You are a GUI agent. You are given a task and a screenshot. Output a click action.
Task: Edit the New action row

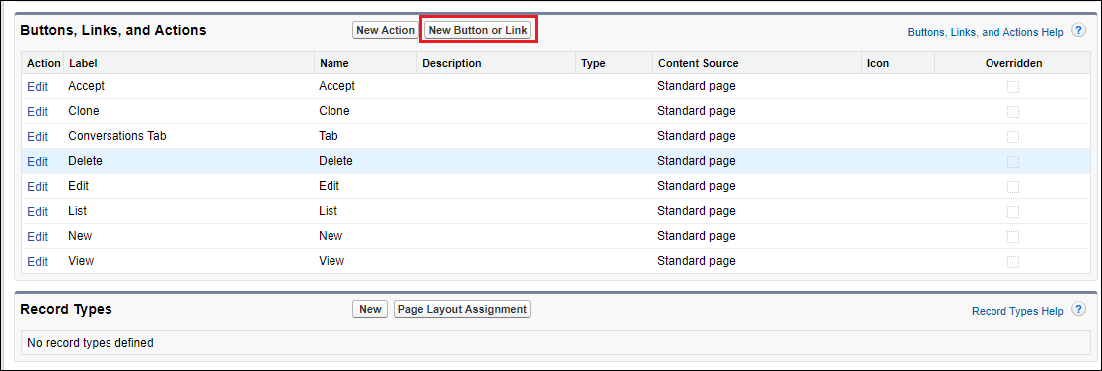pos(37,236)
